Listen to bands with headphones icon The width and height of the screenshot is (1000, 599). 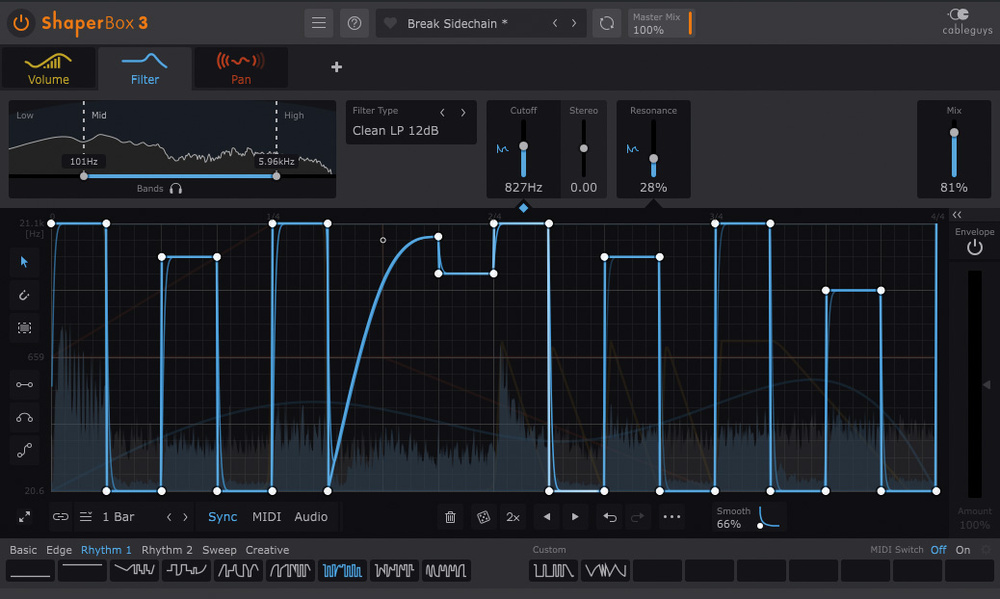point(176,189)
